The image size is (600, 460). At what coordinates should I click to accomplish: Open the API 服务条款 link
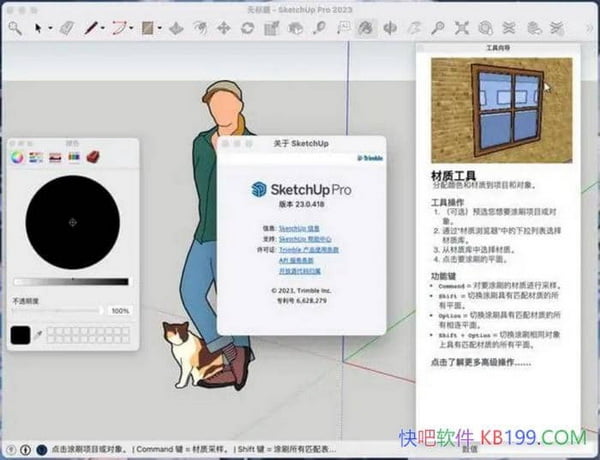298,260
